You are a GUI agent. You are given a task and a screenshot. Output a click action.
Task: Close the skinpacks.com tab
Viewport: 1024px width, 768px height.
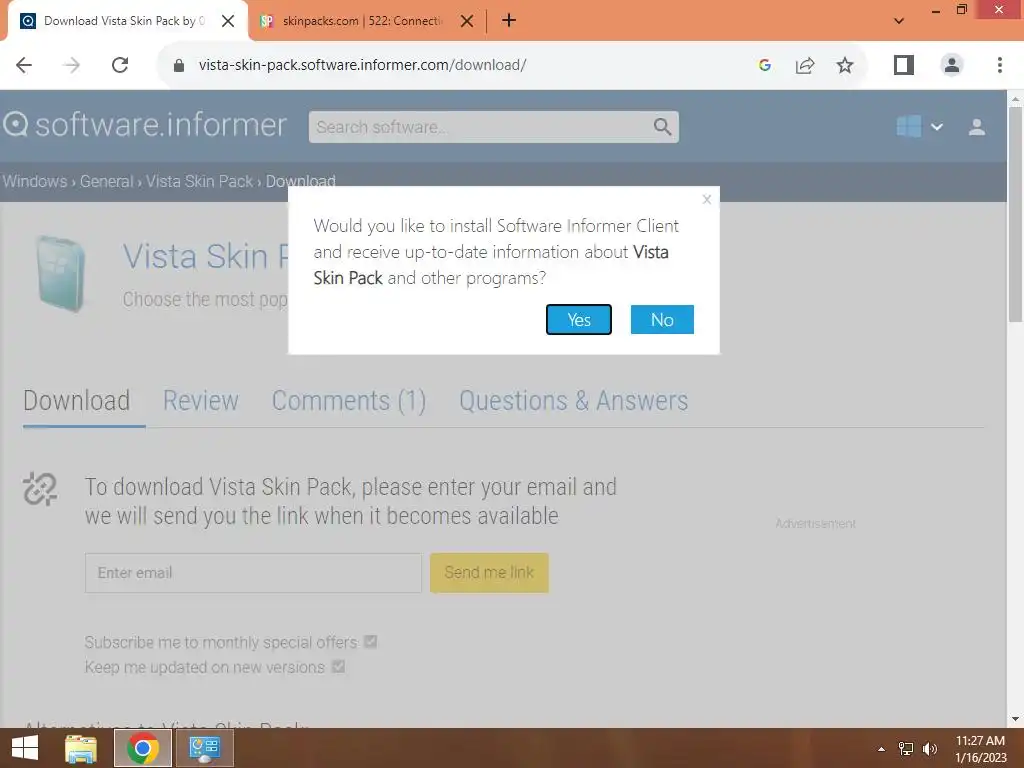[466, 21]
